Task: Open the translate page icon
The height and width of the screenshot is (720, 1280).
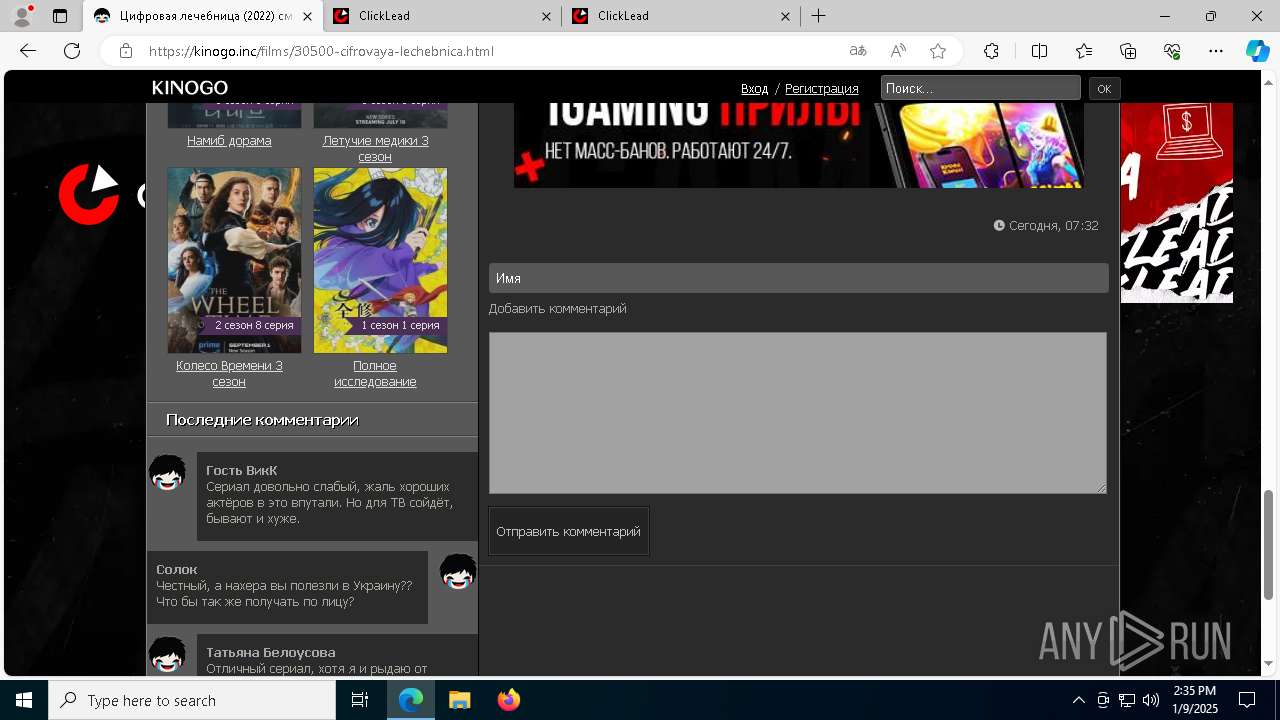Action: tap(858, 51)
